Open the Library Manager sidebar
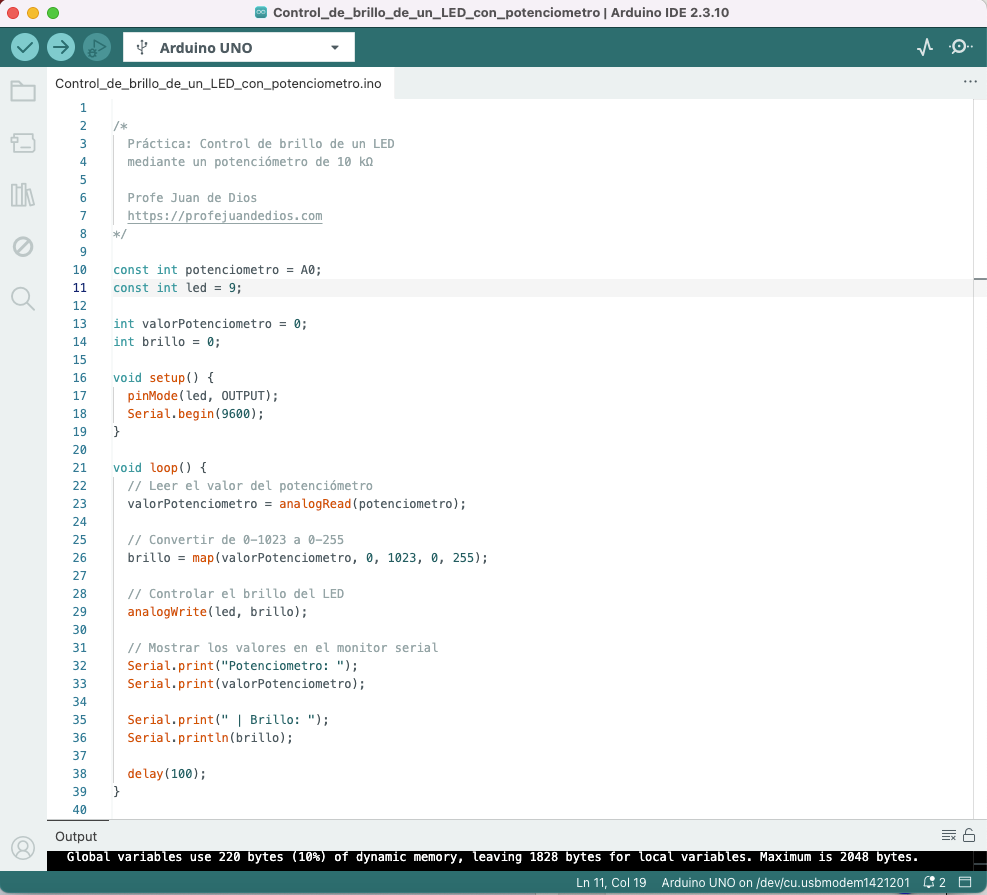This screenshot has width=987, height=895. click(23, 195)
